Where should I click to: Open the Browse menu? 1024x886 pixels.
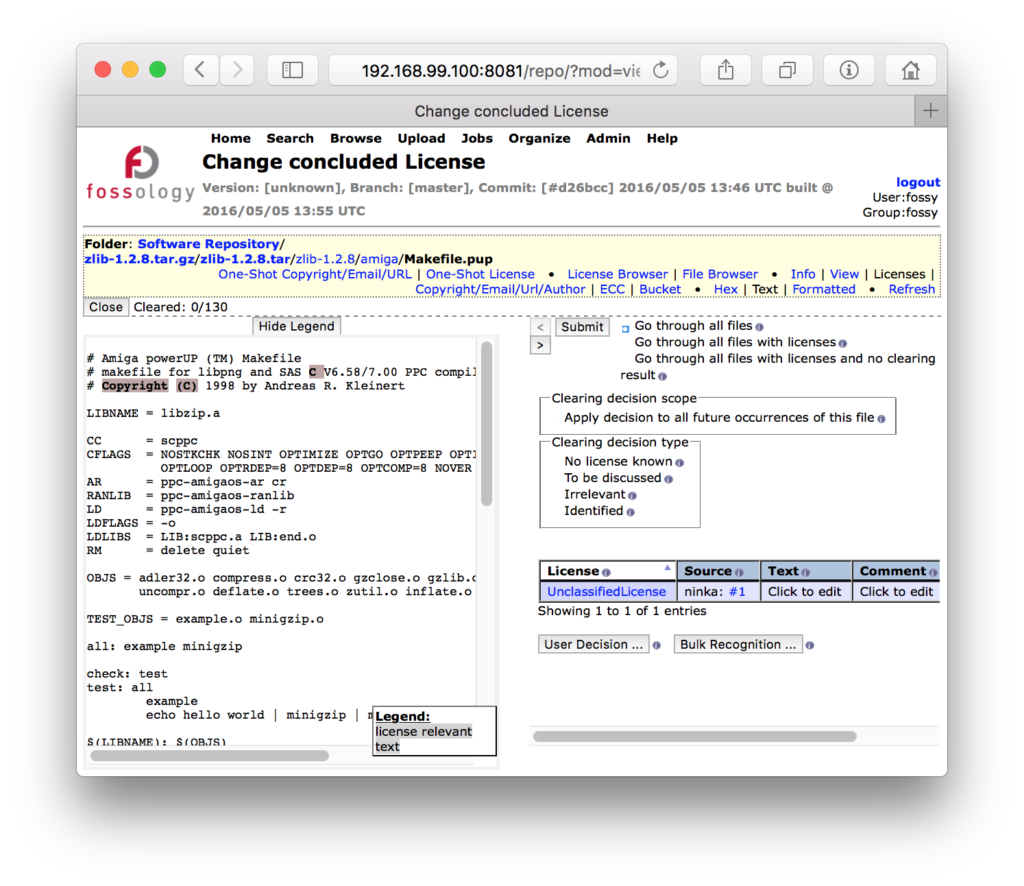[355, 138]
